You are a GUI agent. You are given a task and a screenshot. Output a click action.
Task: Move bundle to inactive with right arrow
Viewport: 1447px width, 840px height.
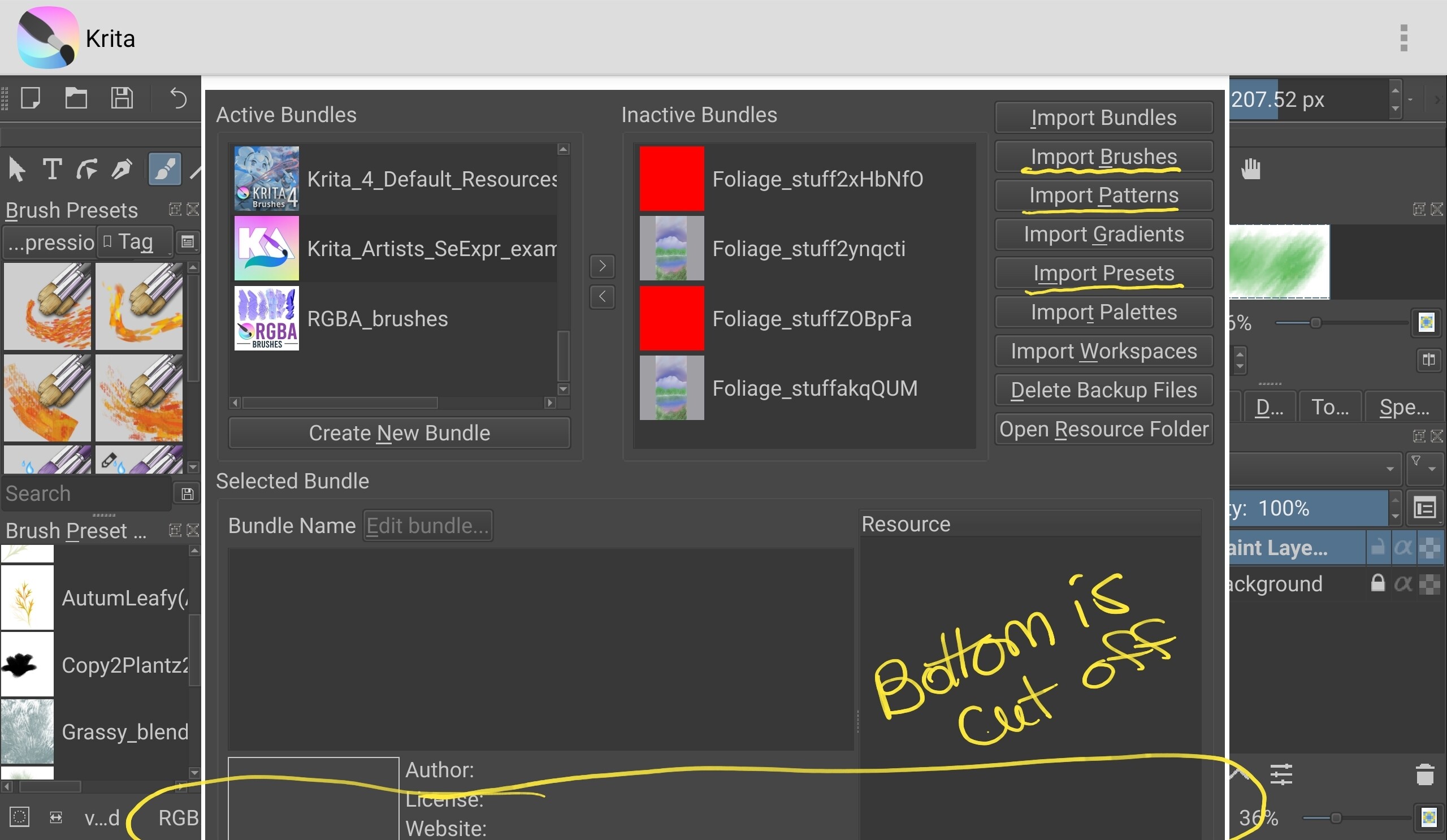point(602,266)
